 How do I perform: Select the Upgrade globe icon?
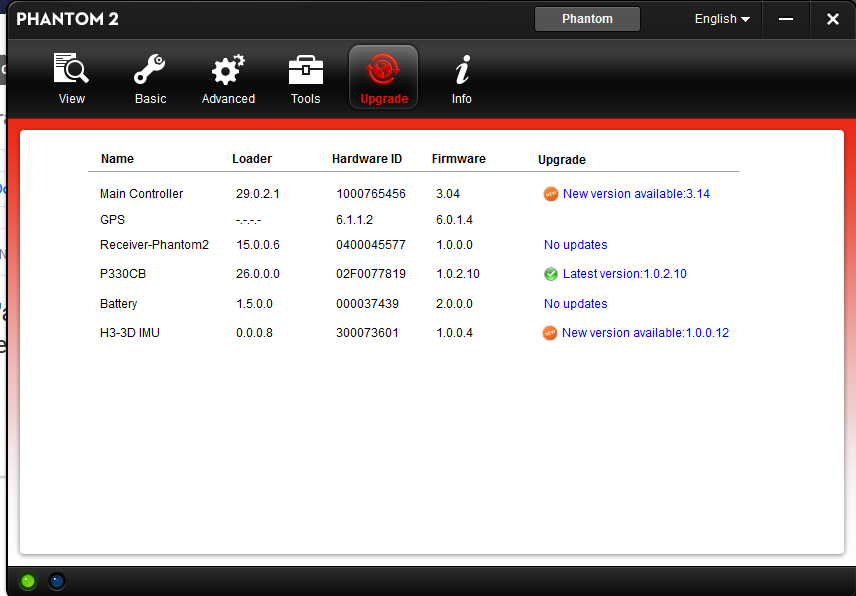pyautogui.click(x=383, y=69)
